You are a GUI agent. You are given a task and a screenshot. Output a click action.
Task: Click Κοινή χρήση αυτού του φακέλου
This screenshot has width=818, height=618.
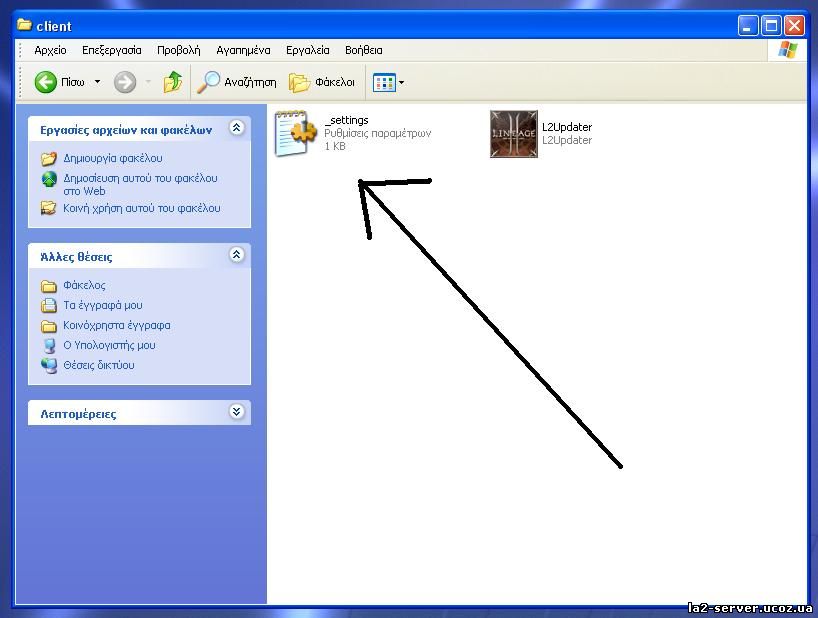click(x=142, y=208)
